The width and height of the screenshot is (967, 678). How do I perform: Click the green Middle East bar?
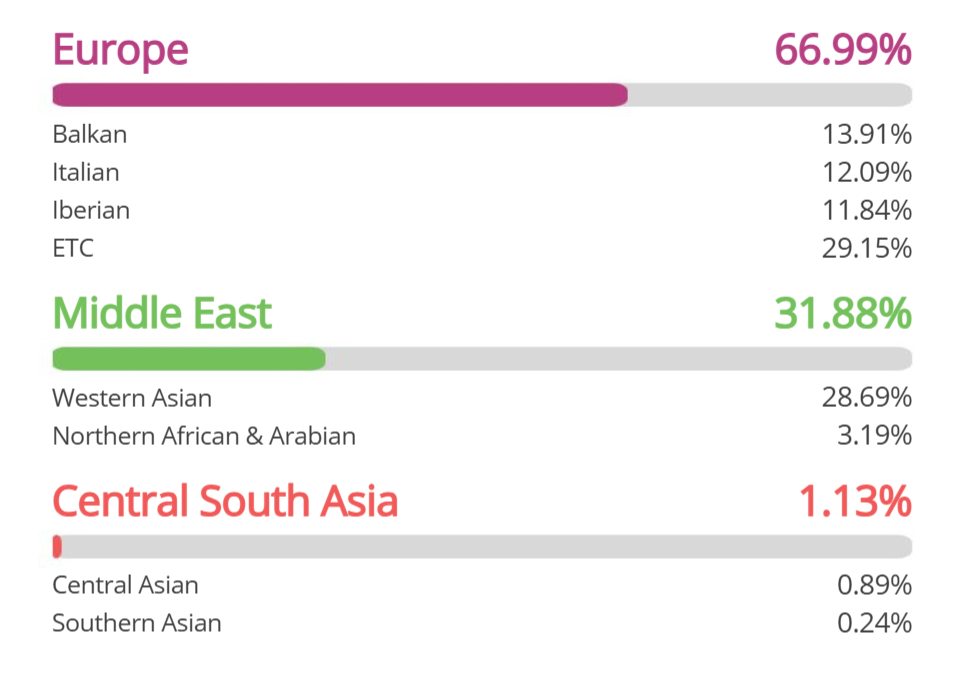(x=188, y=359)
